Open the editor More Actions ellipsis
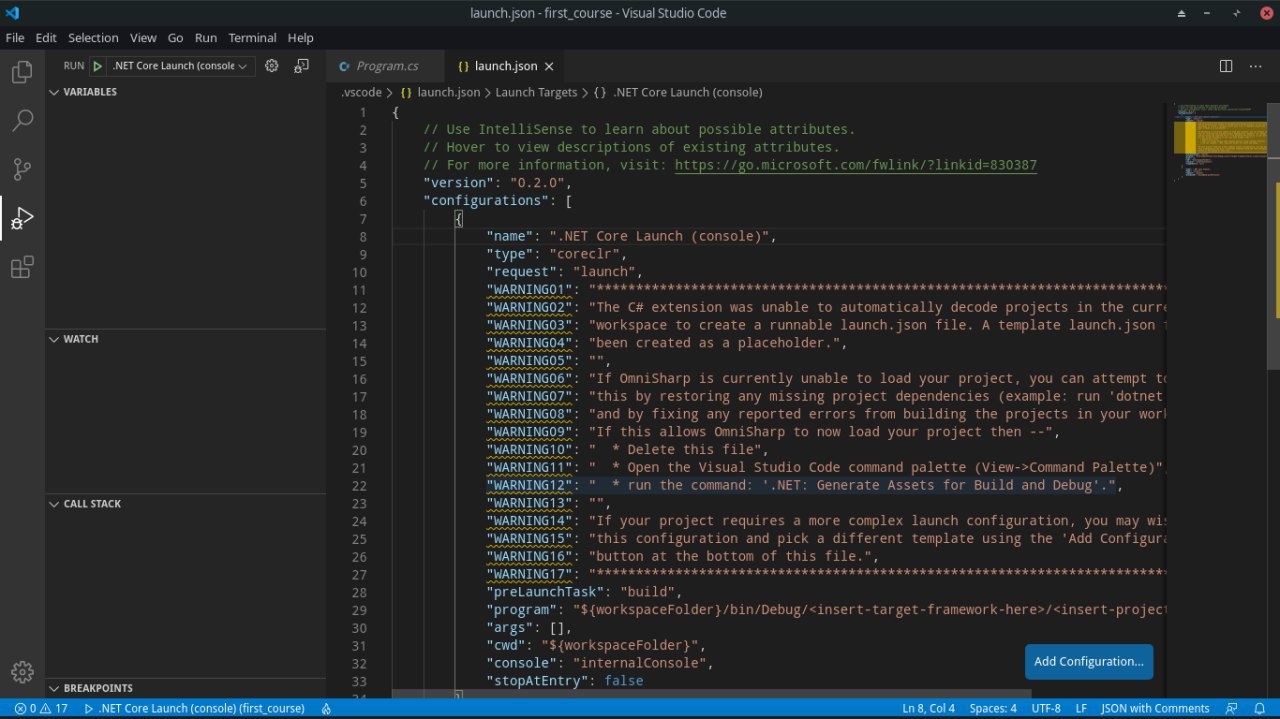This screenshot has height=719, width=1280. (1256, 66)
